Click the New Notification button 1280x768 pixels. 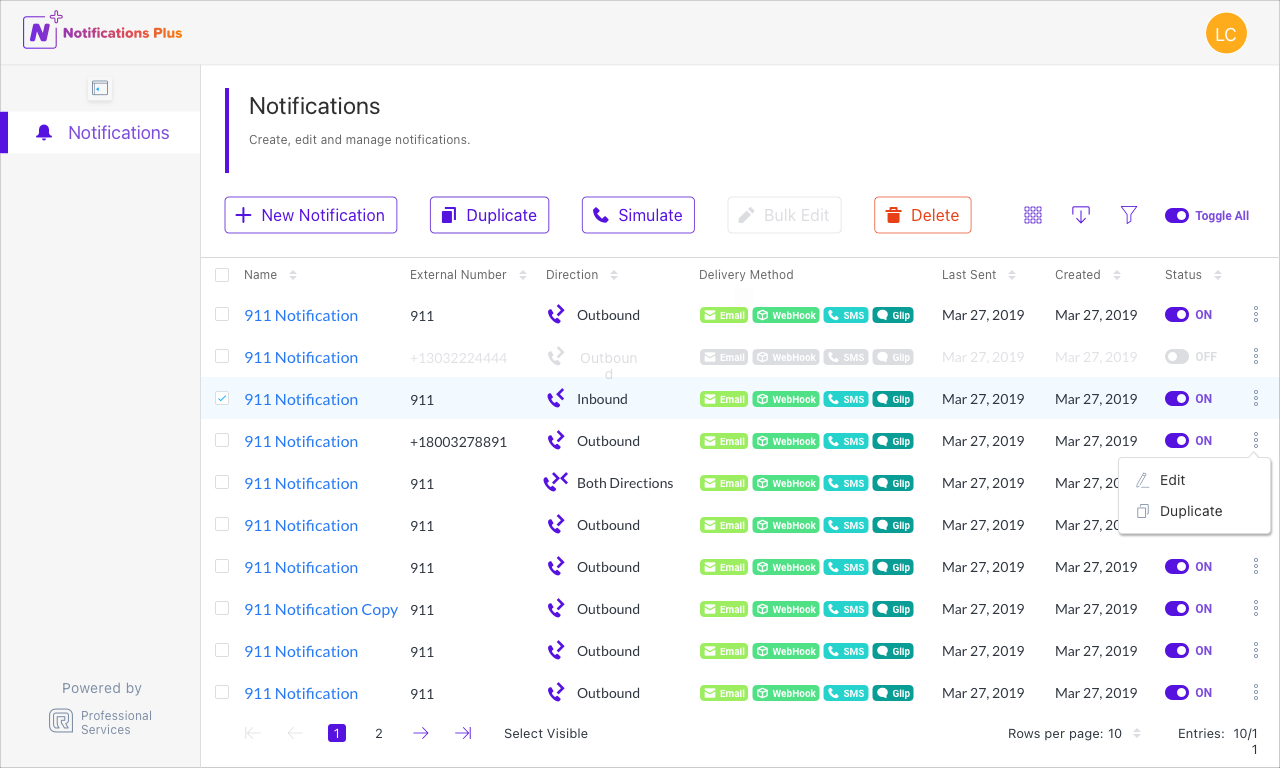(x=311, y=215)
